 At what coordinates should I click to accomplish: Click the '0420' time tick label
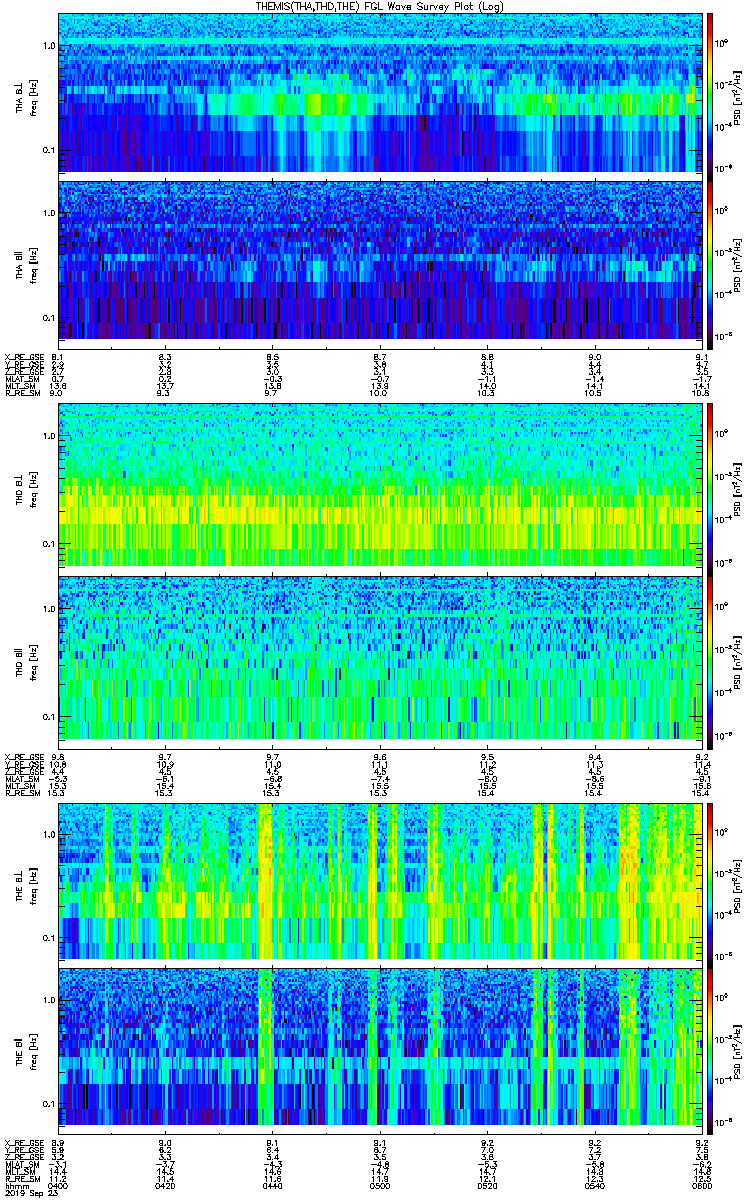pyautogui.click(x=166, y=1184)
